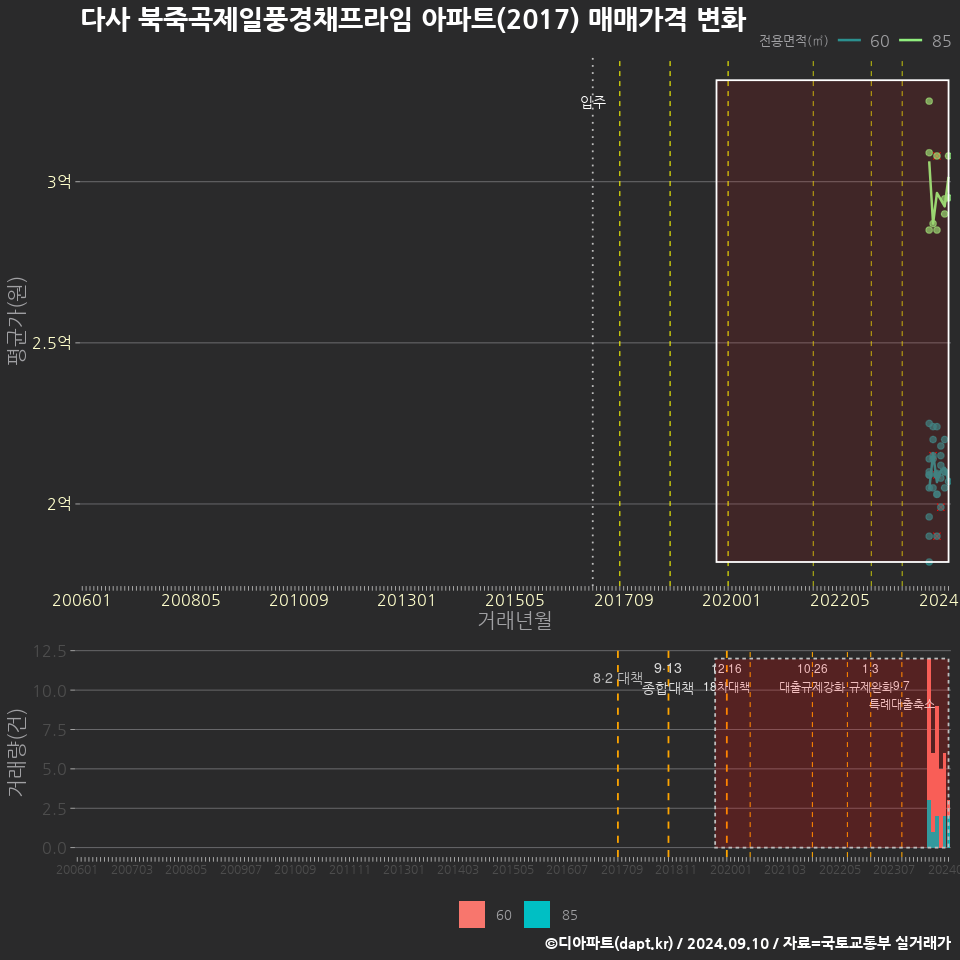Click 201709 on the price chart axis
The height and width of the screenshot is (960, 960).
[623, 600]
